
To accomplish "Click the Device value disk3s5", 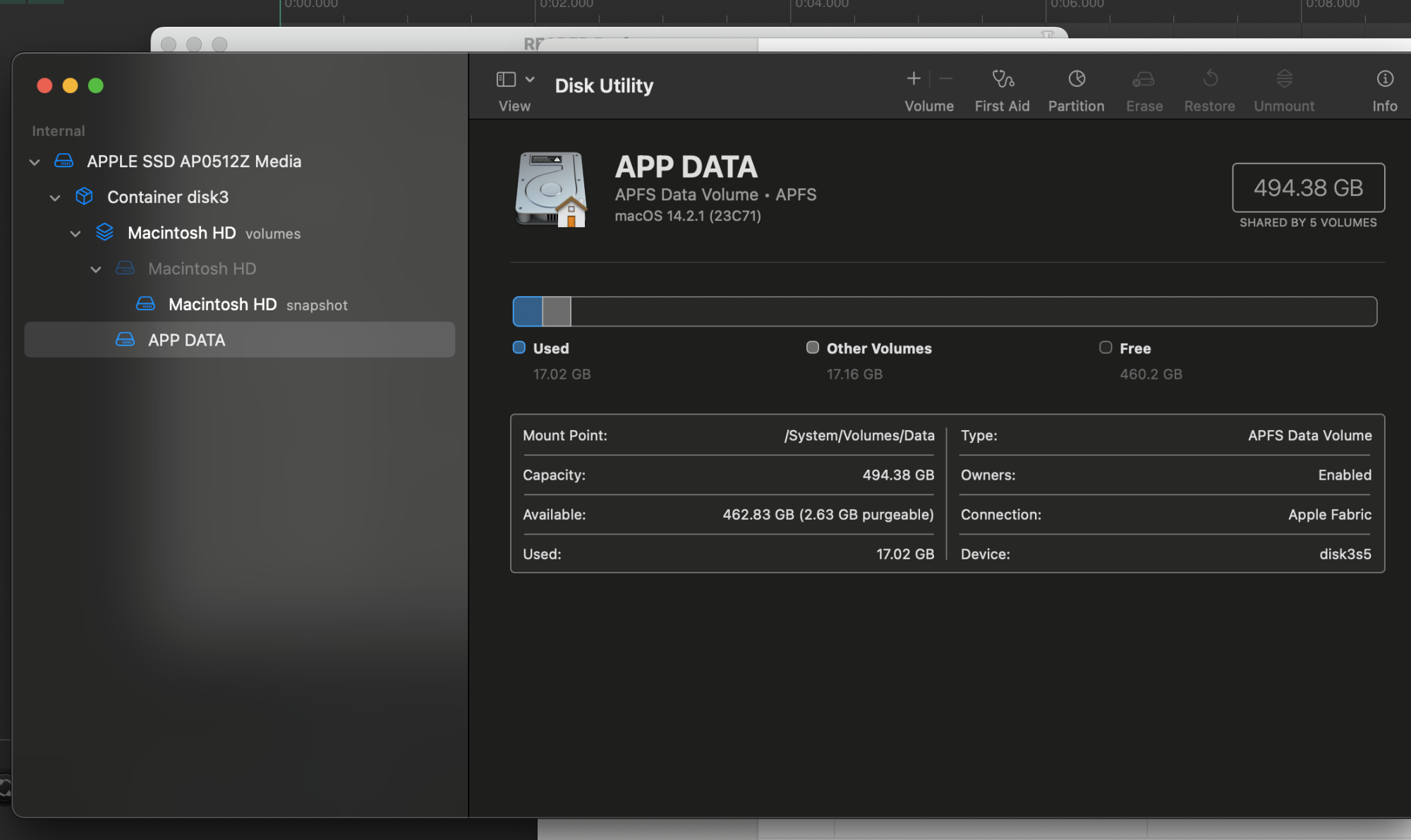I will pos(1345,554).
